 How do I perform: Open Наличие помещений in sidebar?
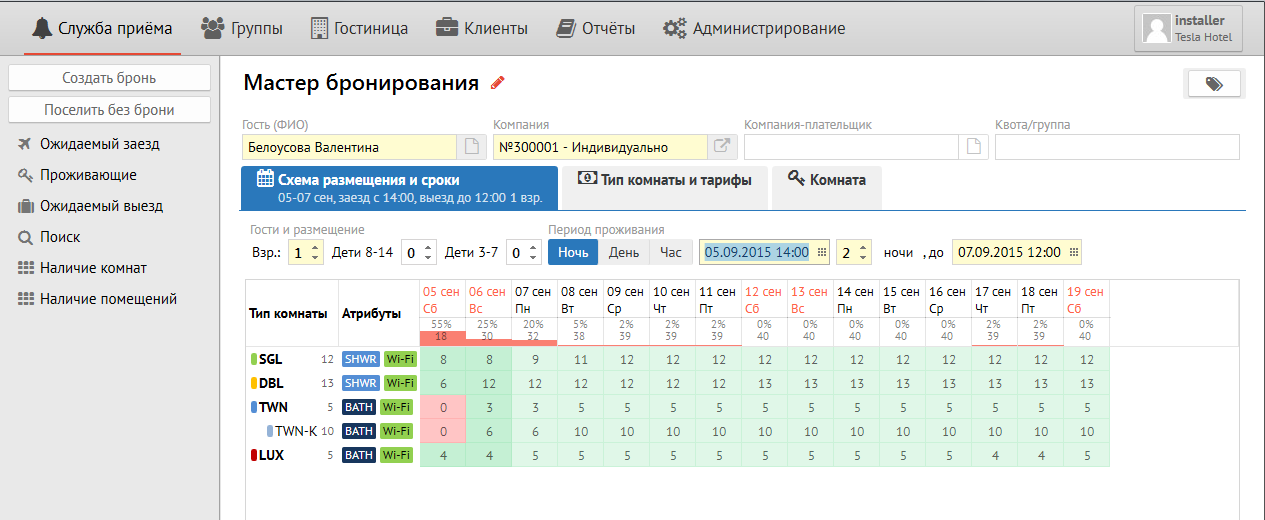(x=97, y=299)
